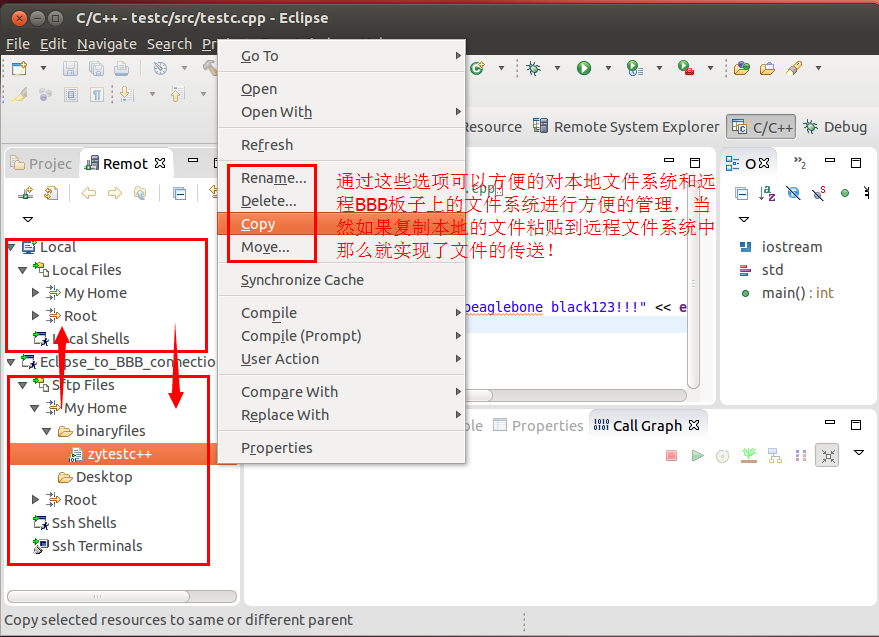Screen dimensions: 879x637
Task: Open the Run button dropdown arrow
Action: [x=608, y=68]
